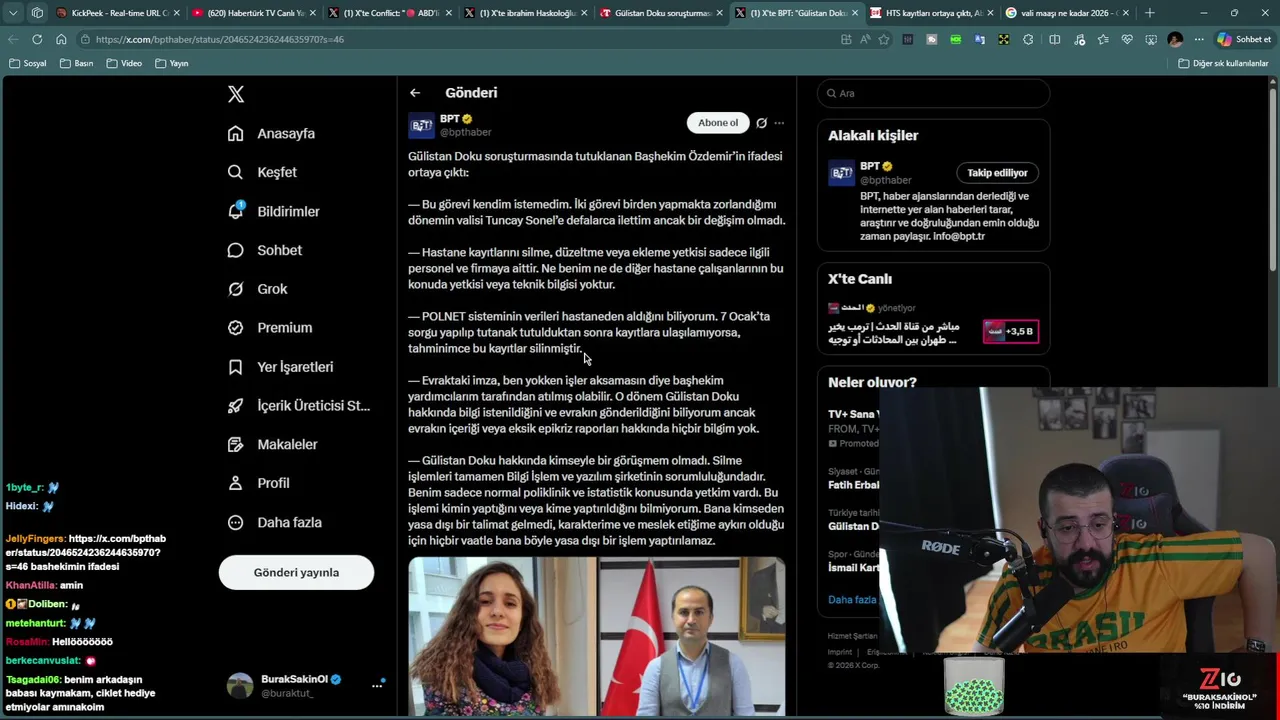The height and width of the screenshot is (720, 1280).
Task: Open Keşfet explore page
Action: (x=262, y=172)
